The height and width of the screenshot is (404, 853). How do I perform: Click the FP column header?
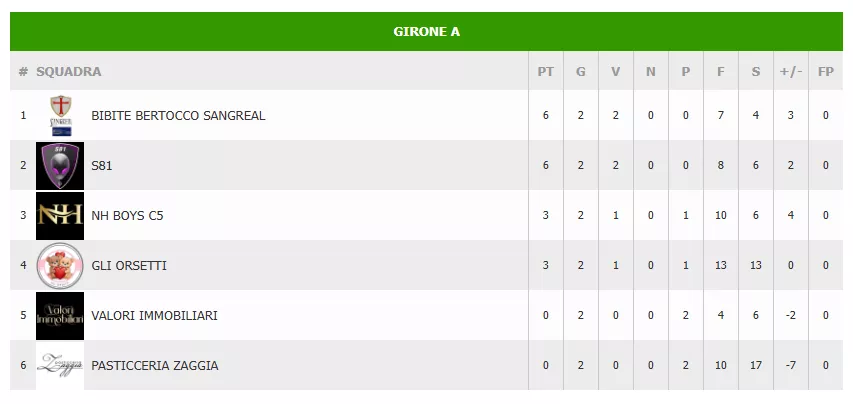(825, 72)
